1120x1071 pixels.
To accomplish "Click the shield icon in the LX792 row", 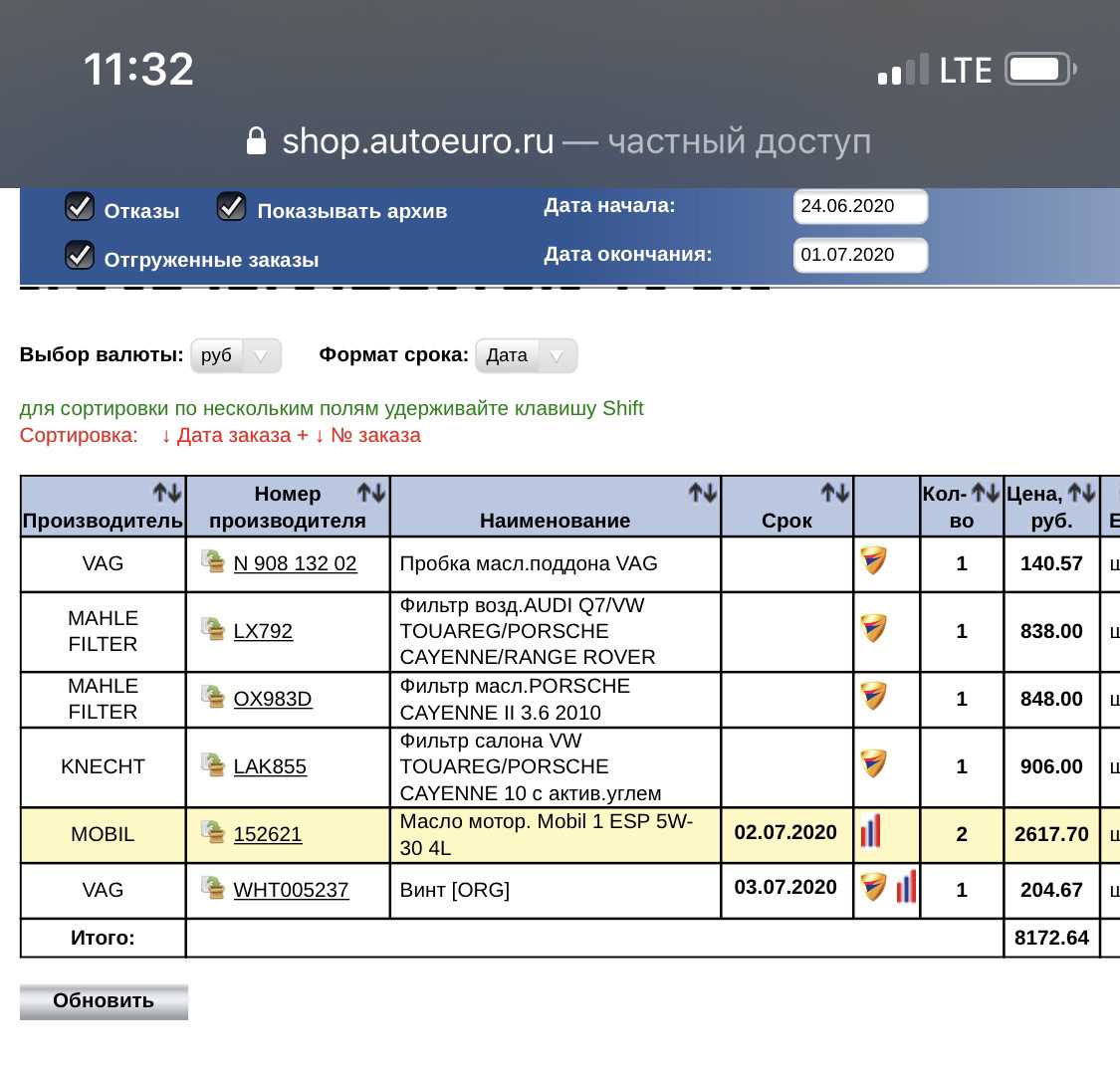I will (x=873, y=628).
